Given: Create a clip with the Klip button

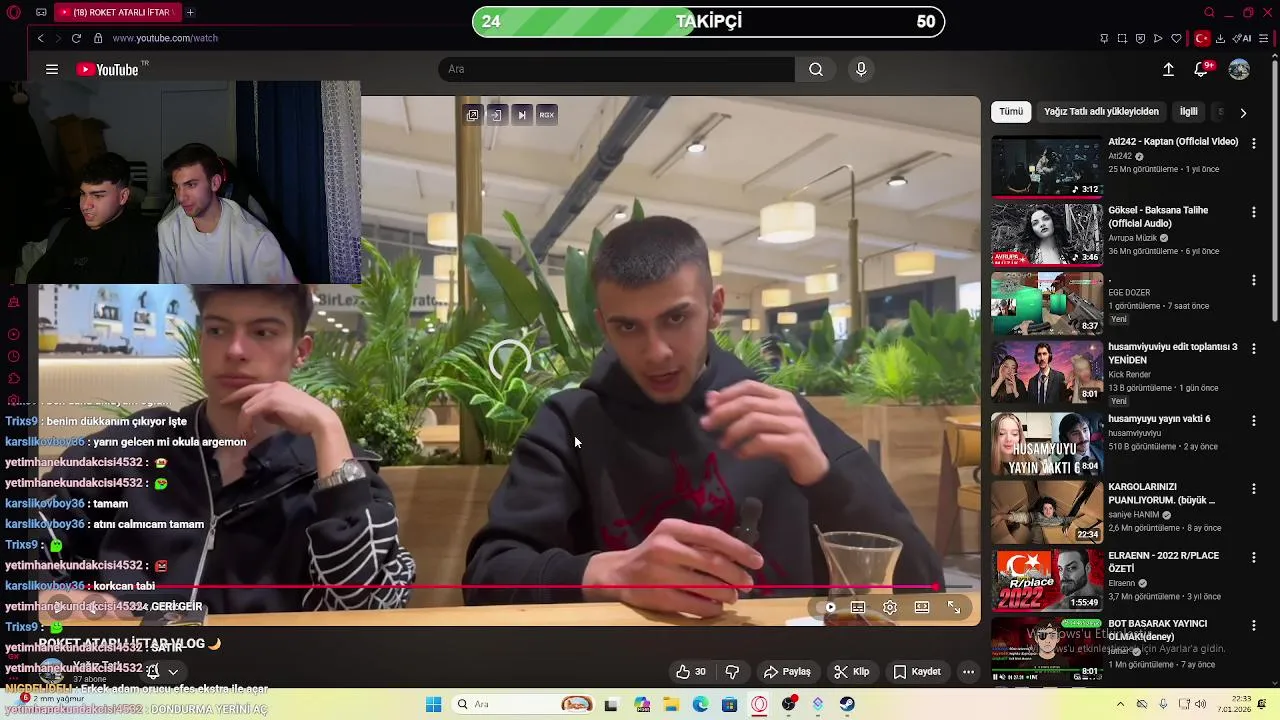Looking at the screenshot, I should (852, 672).
